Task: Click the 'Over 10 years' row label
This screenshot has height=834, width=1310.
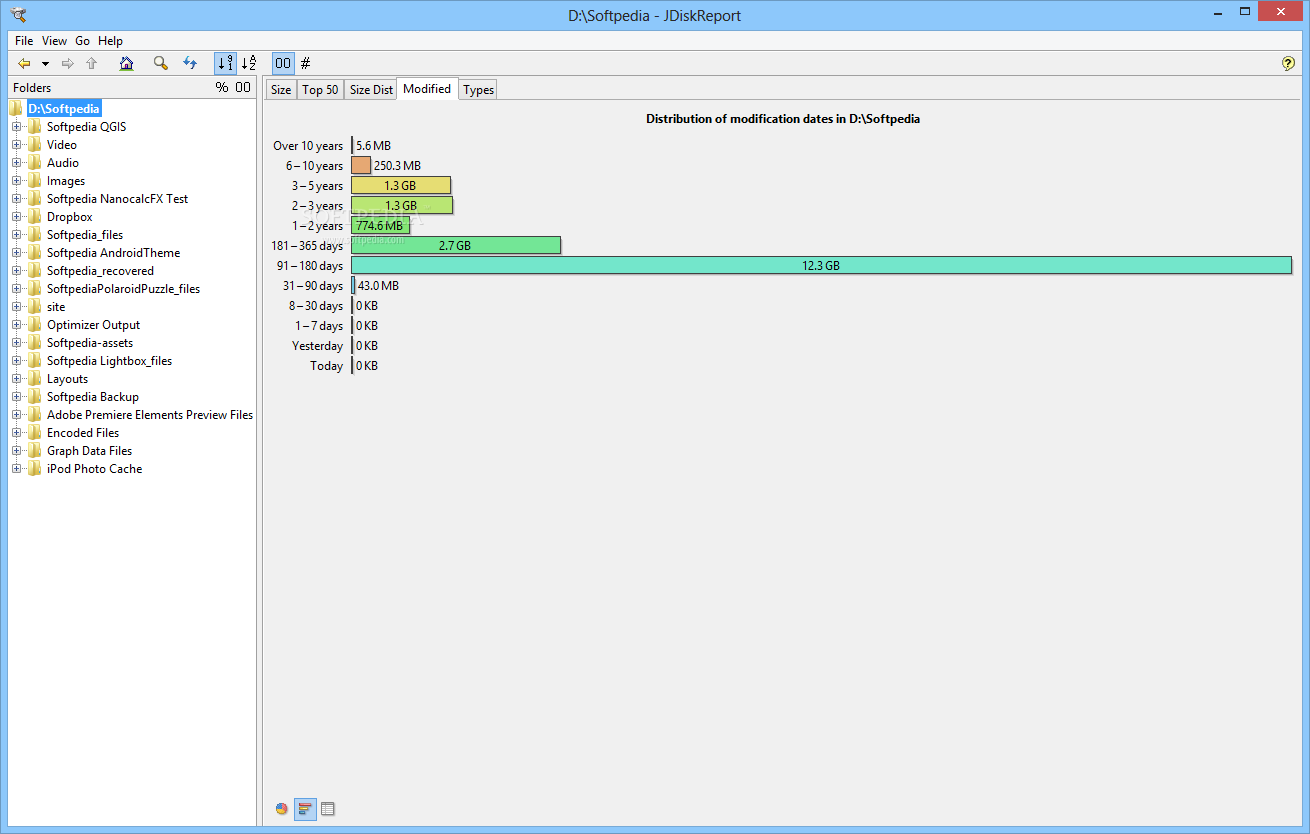Action: [308, 146]
